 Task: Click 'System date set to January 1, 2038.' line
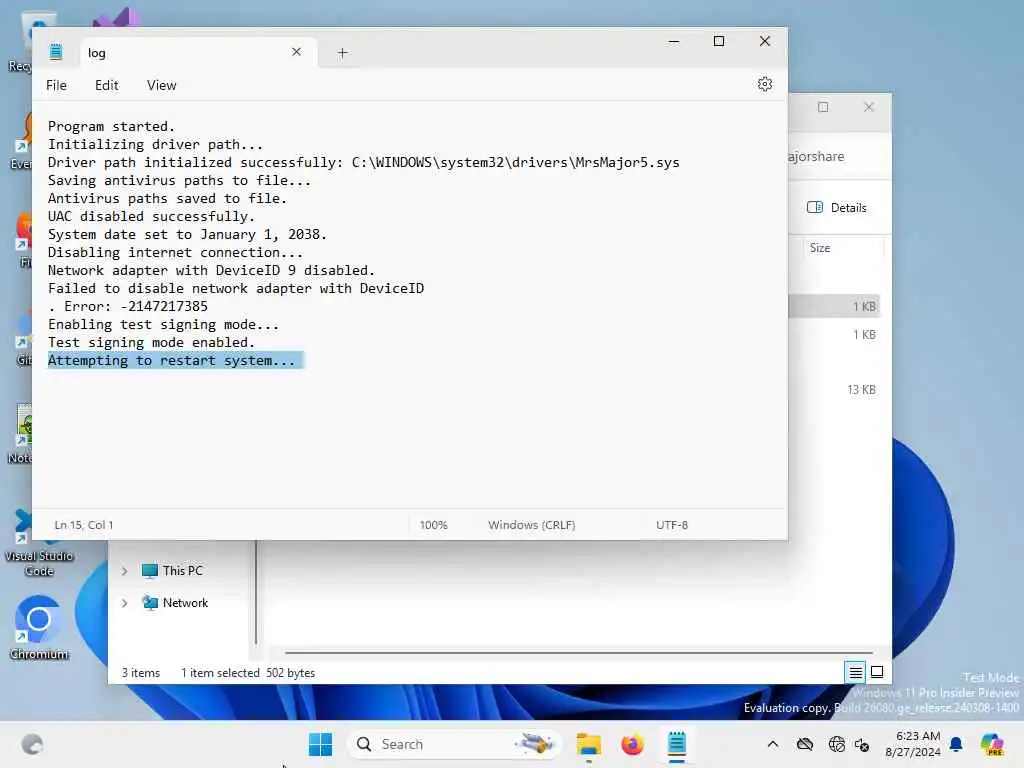187,234
